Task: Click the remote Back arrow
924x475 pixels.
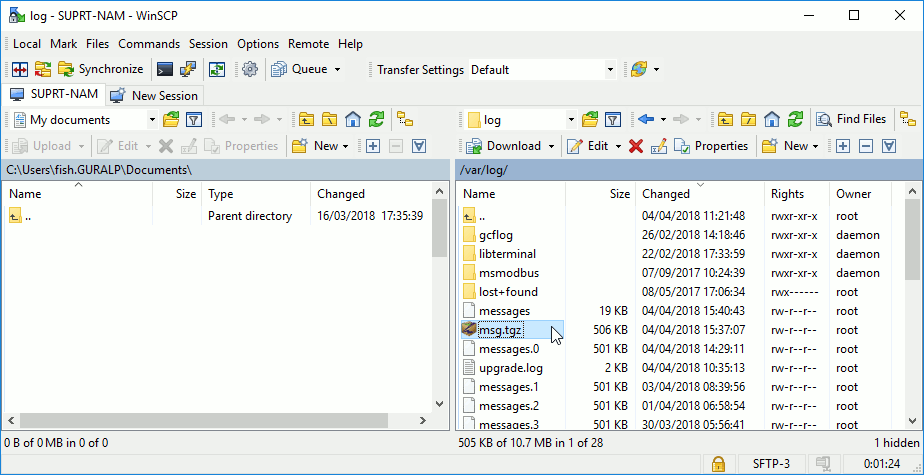Action: (646, 120)
